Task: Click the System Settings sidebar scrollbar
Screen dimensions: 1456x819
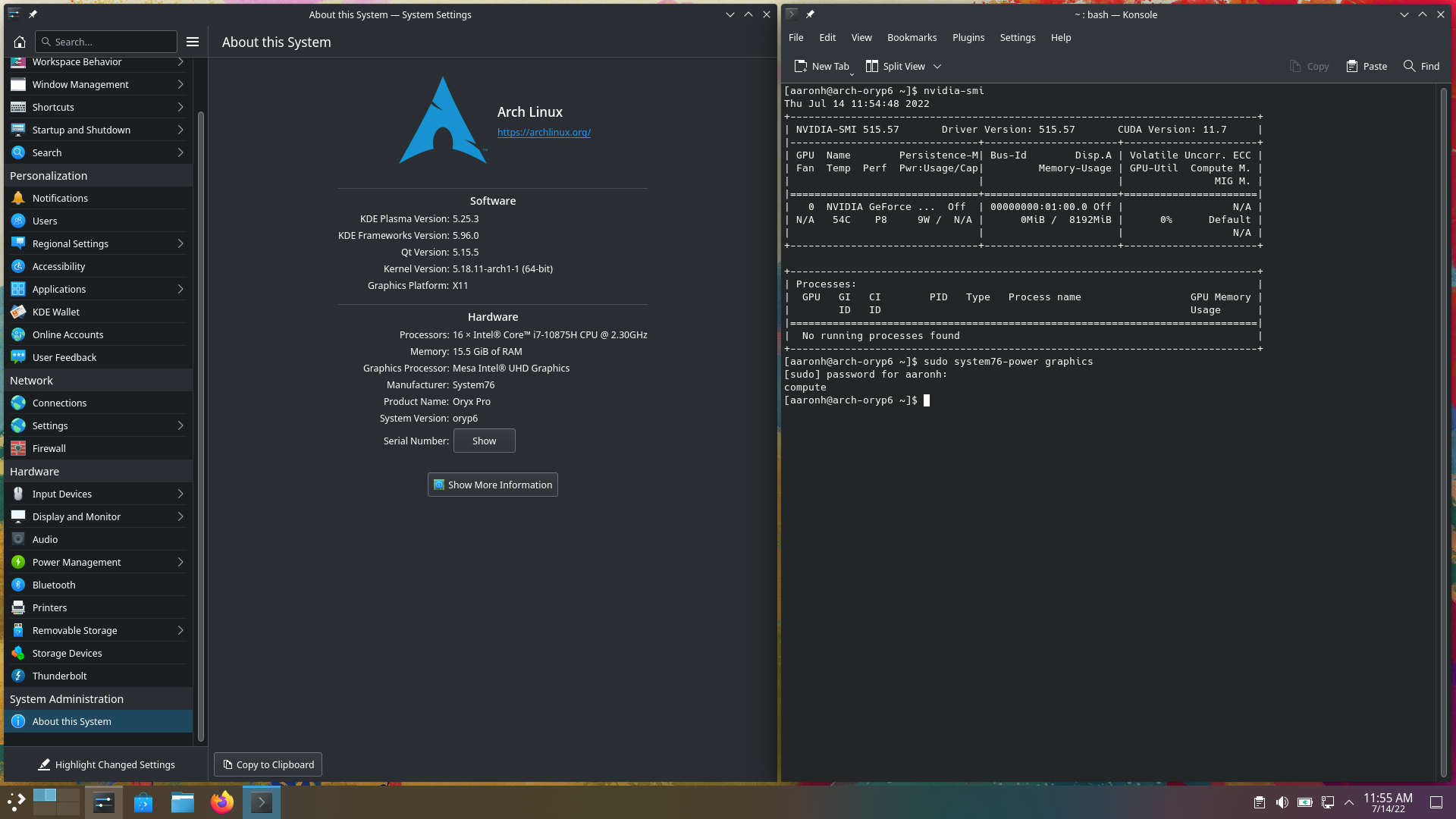Action: click(201, 425)
